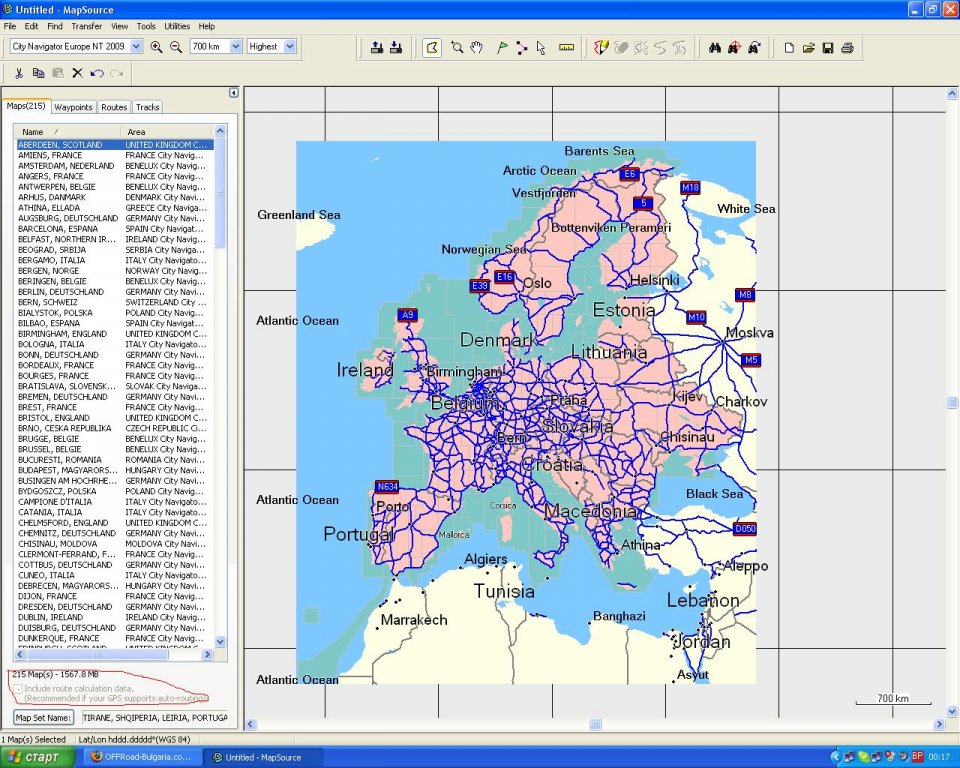Expand the Highest detail level dropdown
This screenshot has height=768, width=960.
290,47
